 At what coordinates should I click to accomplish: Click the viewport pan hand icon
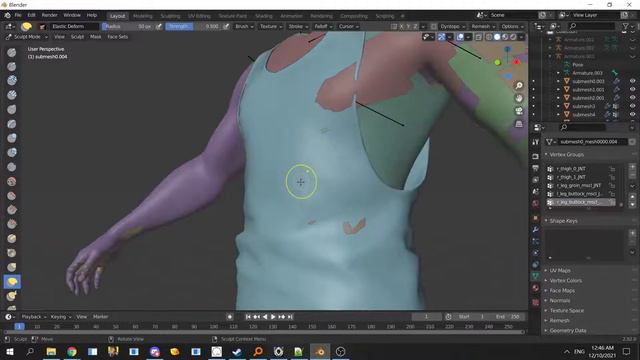point(519,98)
